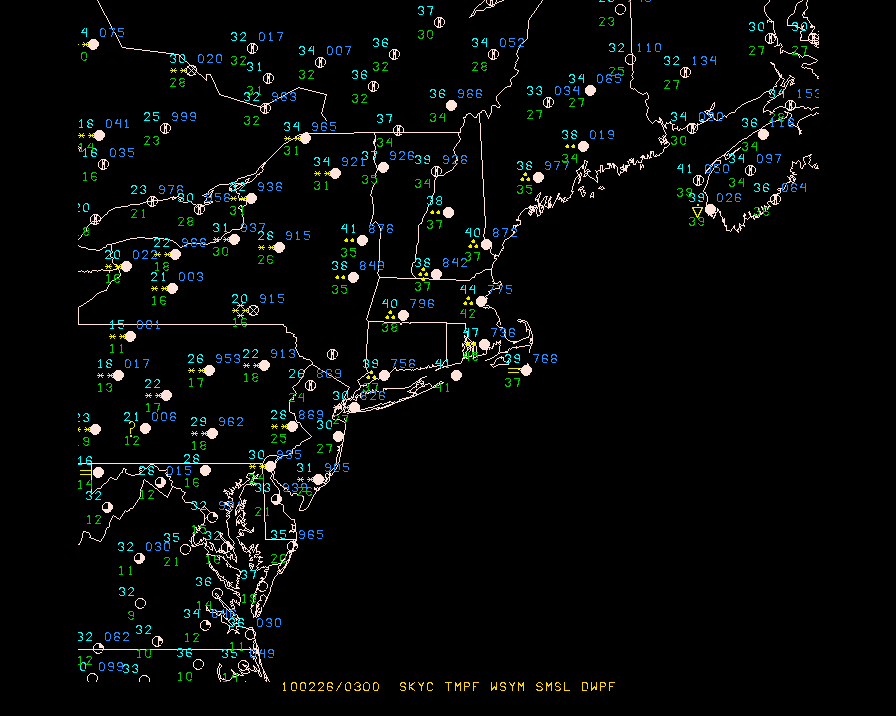
Task: Click the rain symbol below temperature 44
Action: (468, 301)
